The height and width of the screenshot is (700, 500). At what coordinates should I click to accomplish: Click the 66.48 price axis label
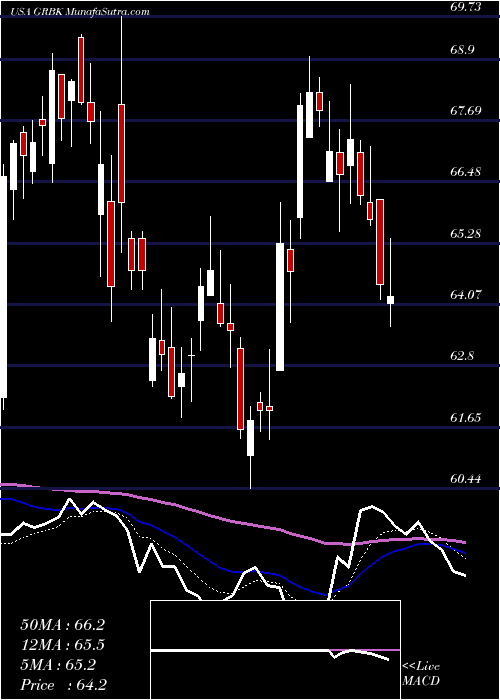pos(467,171)
